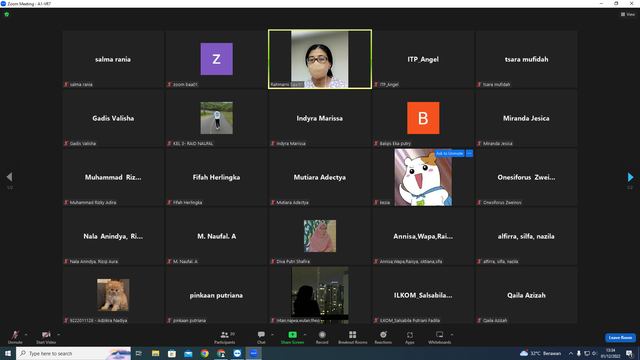Open audio options arrow beside Unmute

(x=26, y=335)
